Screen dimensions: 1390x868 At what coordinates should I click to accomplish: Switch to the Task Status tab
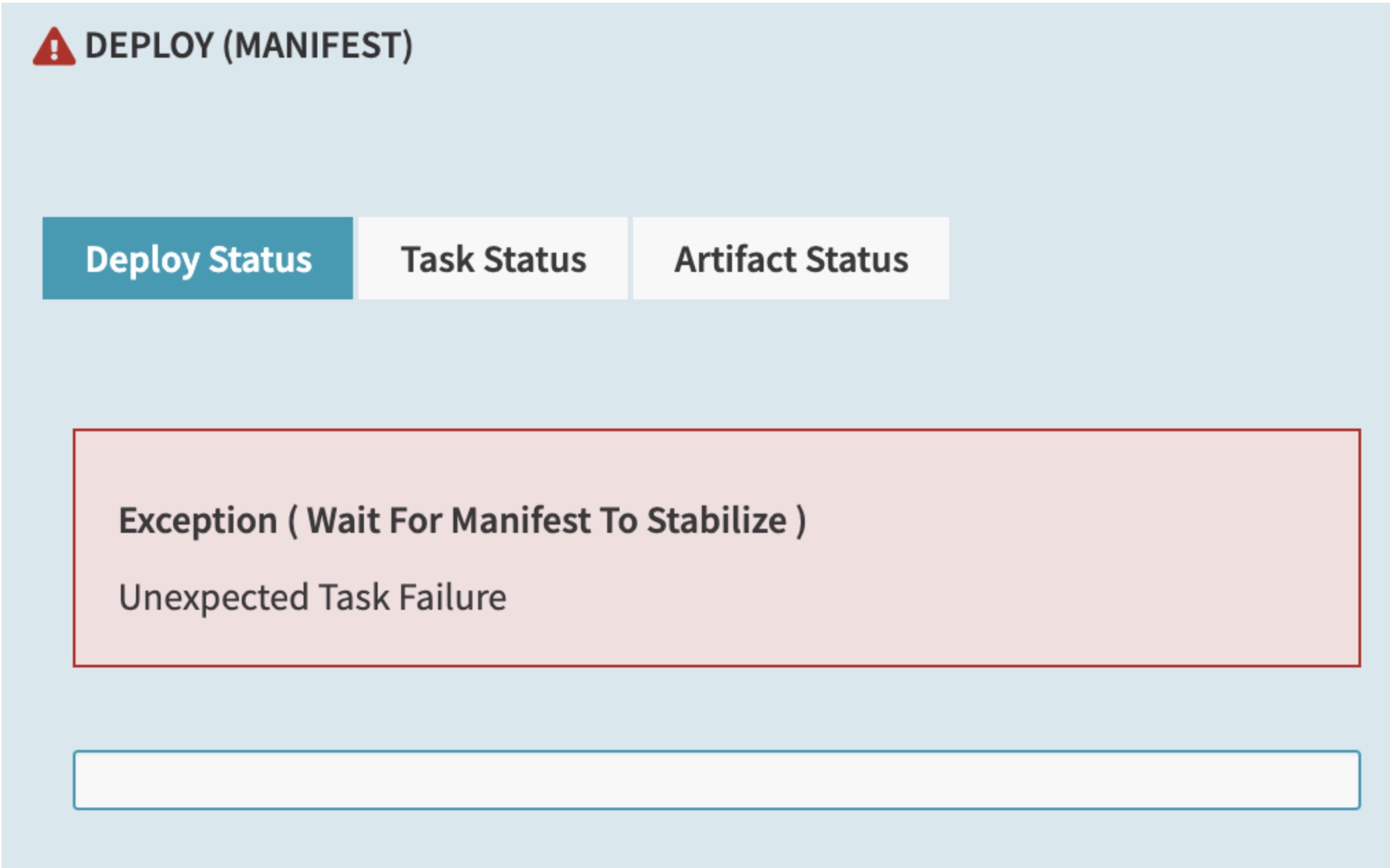click(x=492, y=259)
